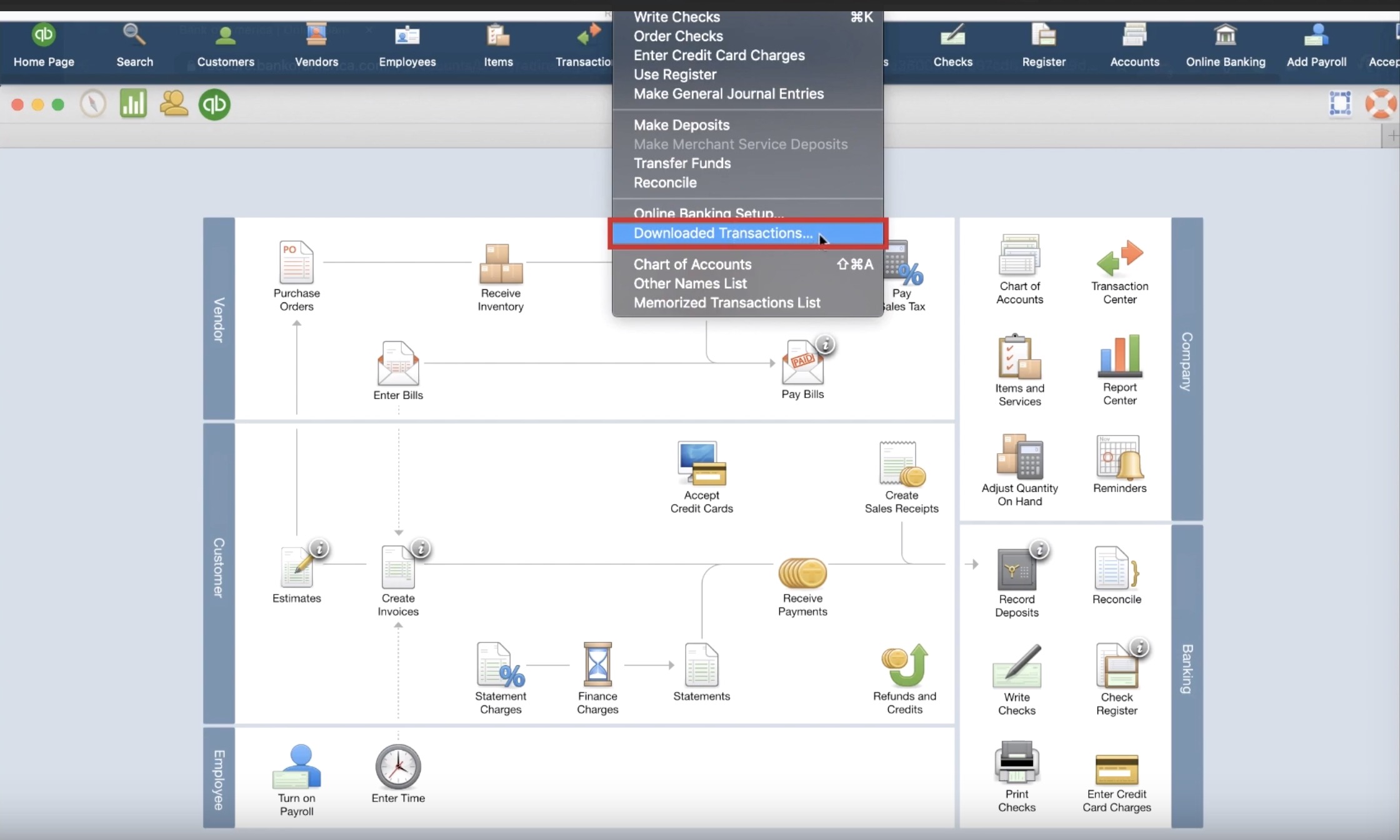The width and height of the screenshot is (1400, 840).
Task: Open Receive Payments coins icon
Action: 802,573
